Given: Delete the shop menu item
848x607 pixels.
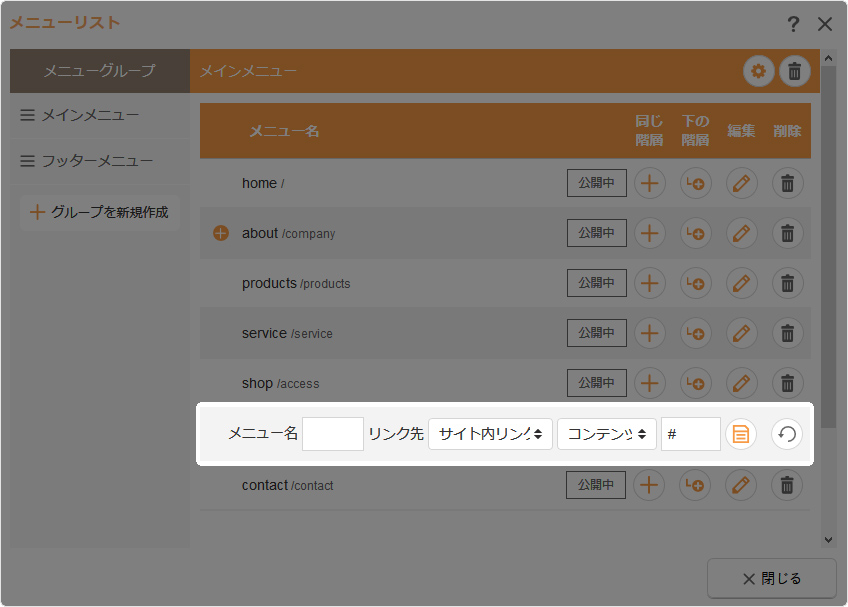Looking at the screenshot, I should (787, 383).
